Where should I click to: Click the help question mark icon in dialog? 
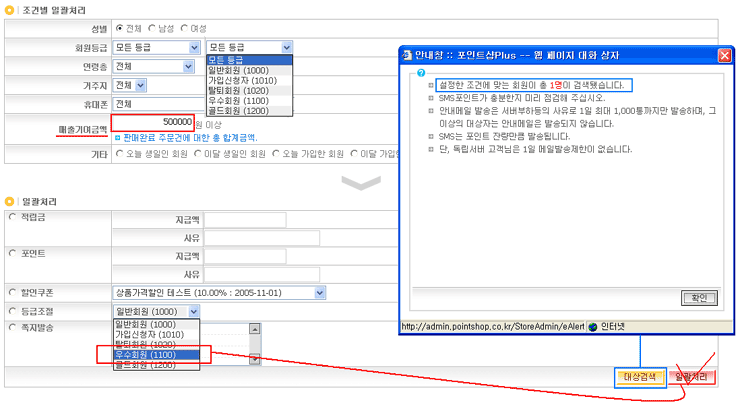click(x=421, y=73)
